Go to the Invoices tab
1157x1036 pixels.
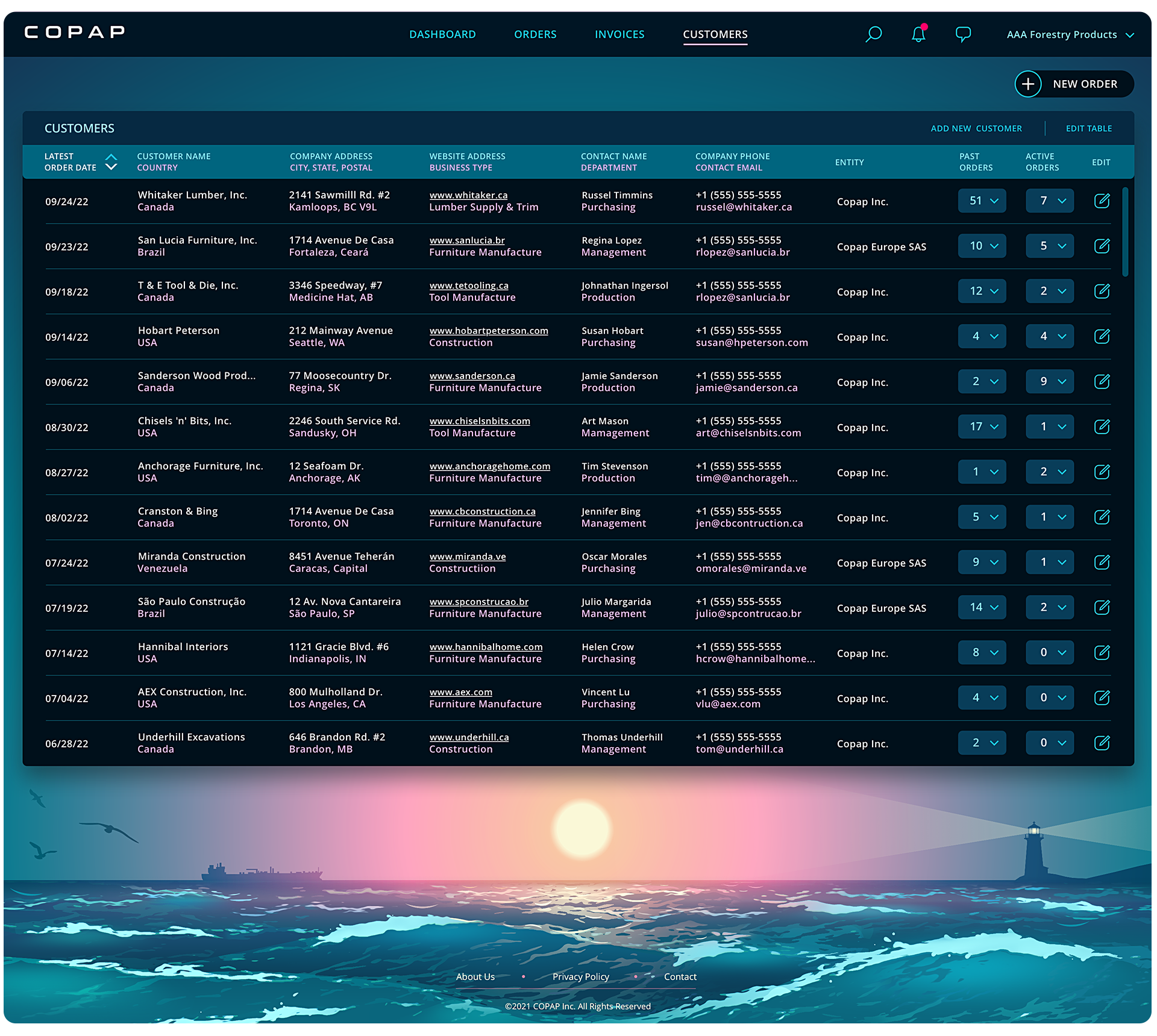[x=619, y=34]
